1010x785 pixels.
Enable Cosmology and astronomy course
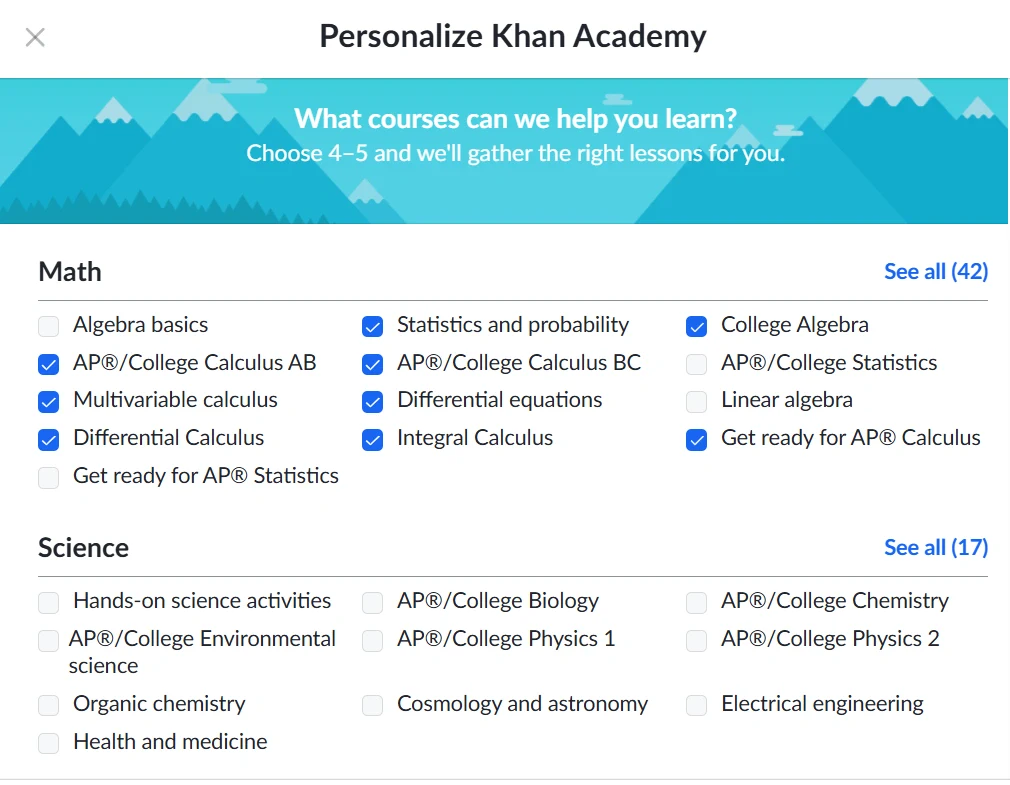[373, 706]
